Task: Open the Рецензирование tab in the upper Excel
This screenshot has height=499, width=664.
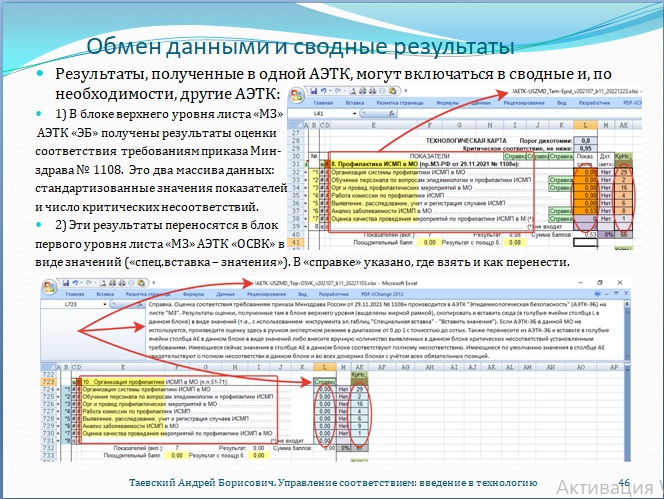Action: 524,103
